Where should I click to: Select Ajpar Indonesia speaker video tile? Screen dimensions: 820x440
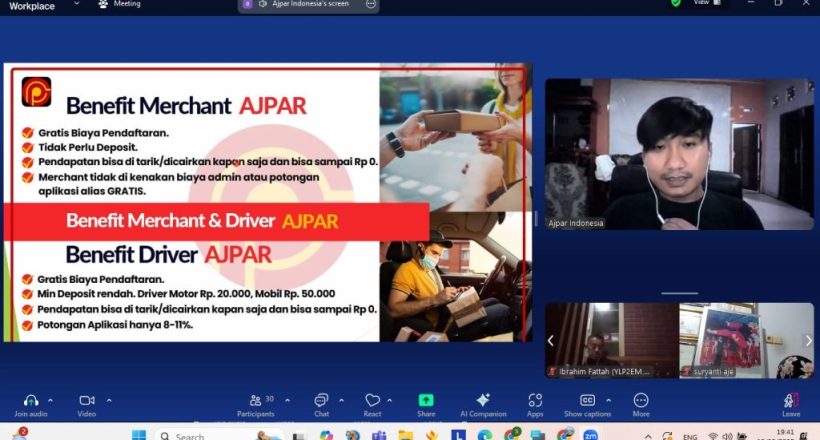[x=679, y=154]
